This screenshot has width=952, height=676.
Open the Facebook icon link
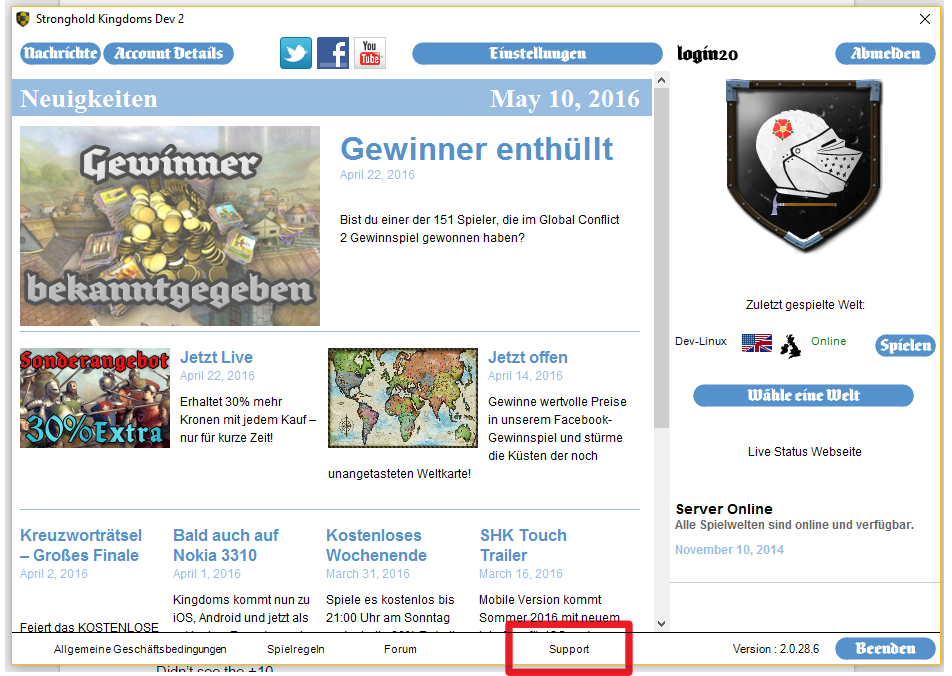[333, 53]
